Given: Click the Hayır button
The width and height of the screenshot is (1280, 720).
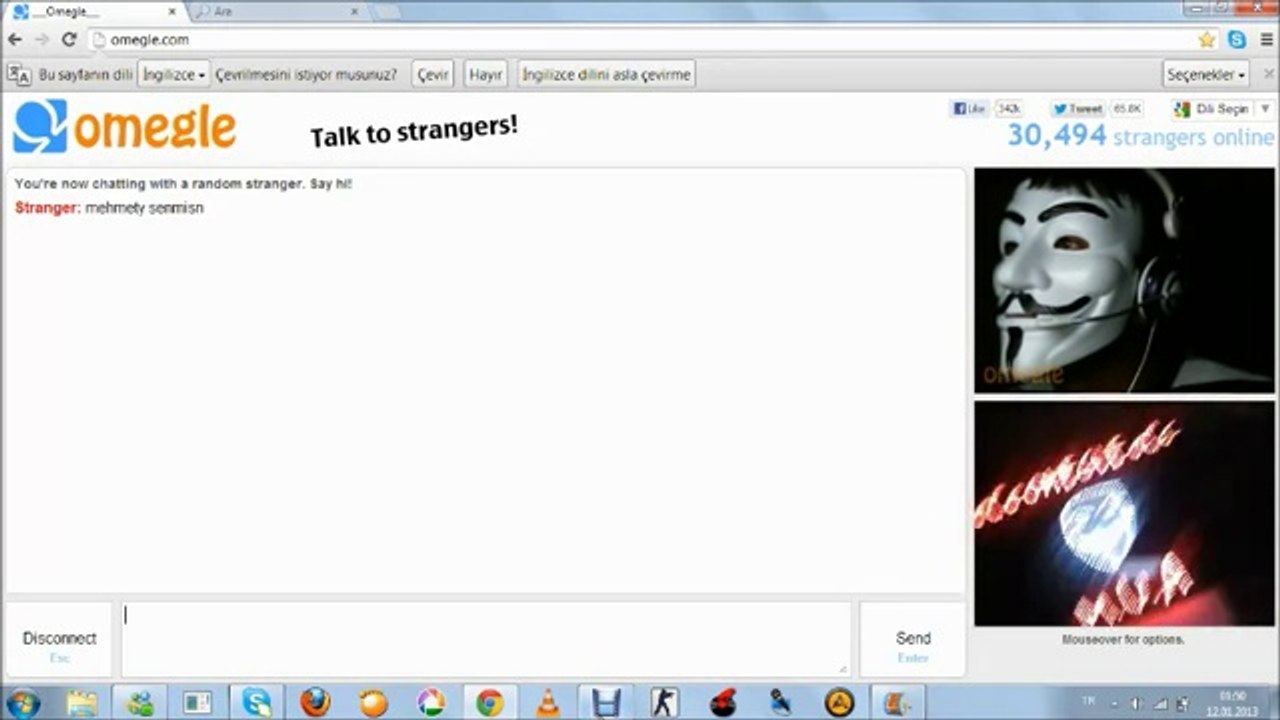Looking at the screenshot, I should pyautogui.click(x=485, y=74).
